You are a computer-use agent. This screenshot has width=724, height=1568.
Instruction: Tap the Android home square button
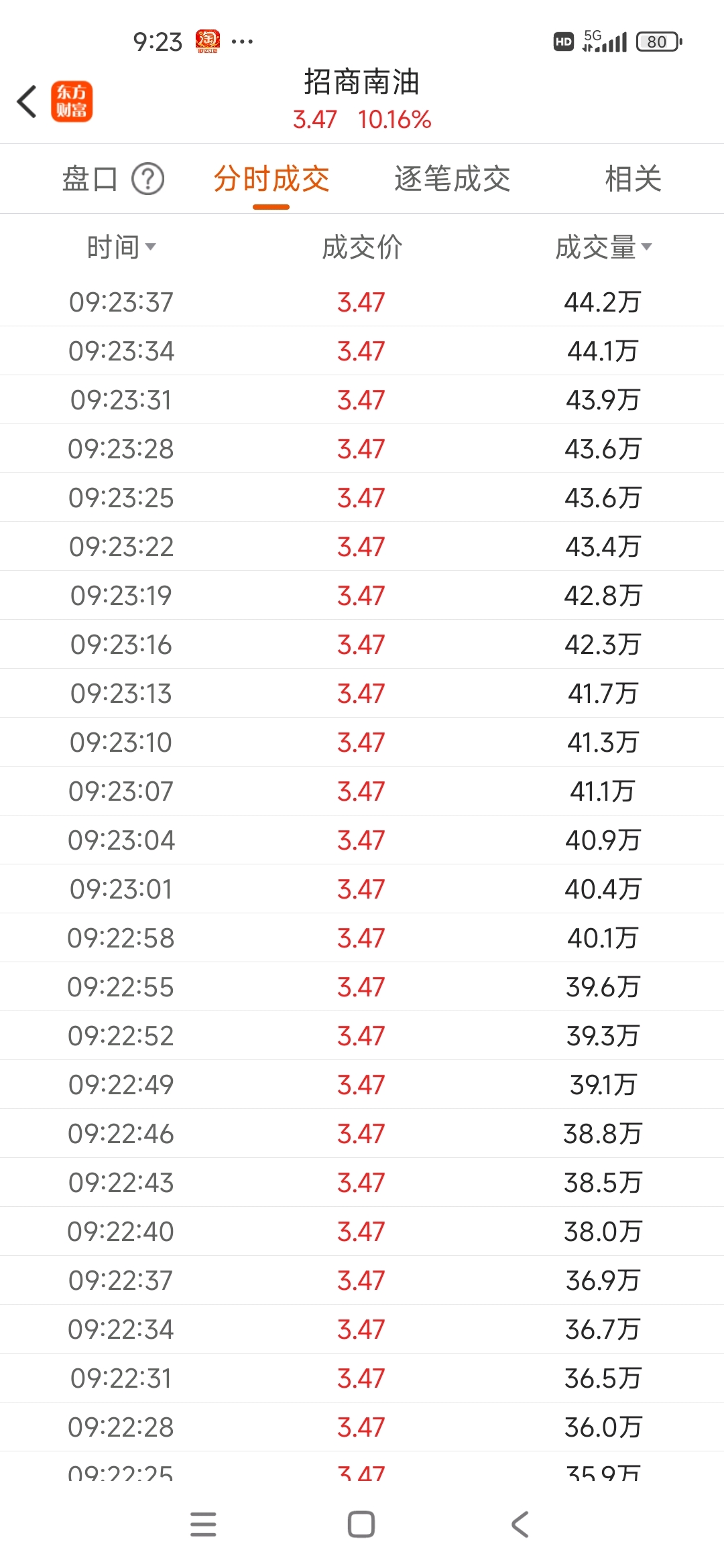coord(361,1524)
